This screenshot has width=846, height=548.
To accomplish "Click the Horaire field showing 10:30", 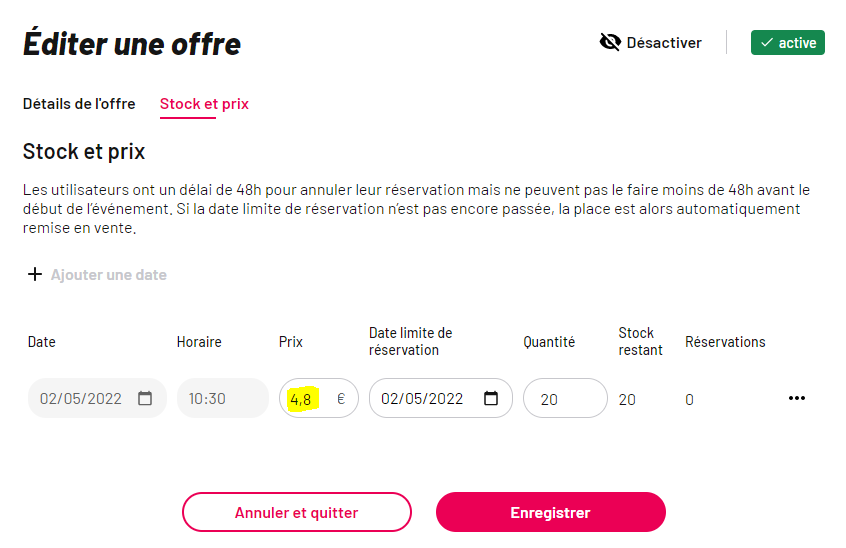I will pos(223,398).
